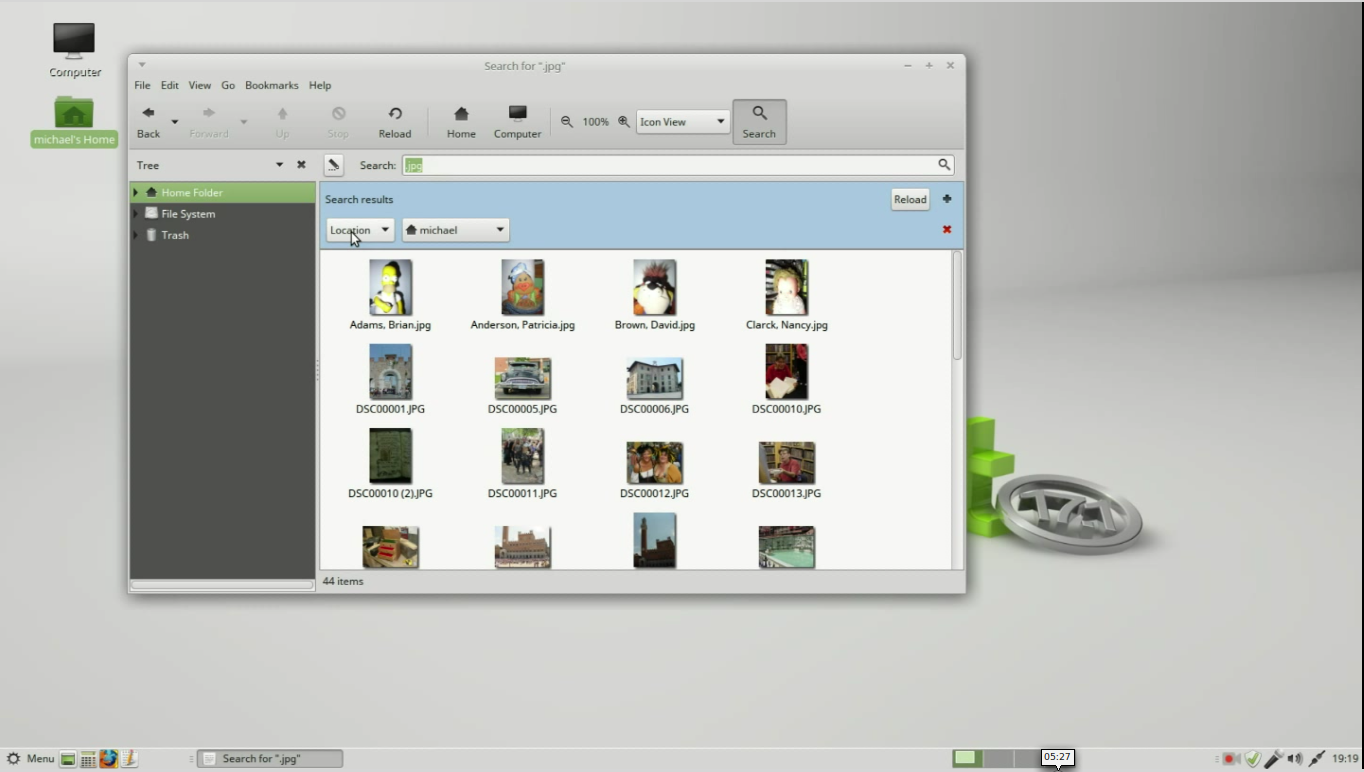Zoom in with the magnifier plus icon

(623, 122)
